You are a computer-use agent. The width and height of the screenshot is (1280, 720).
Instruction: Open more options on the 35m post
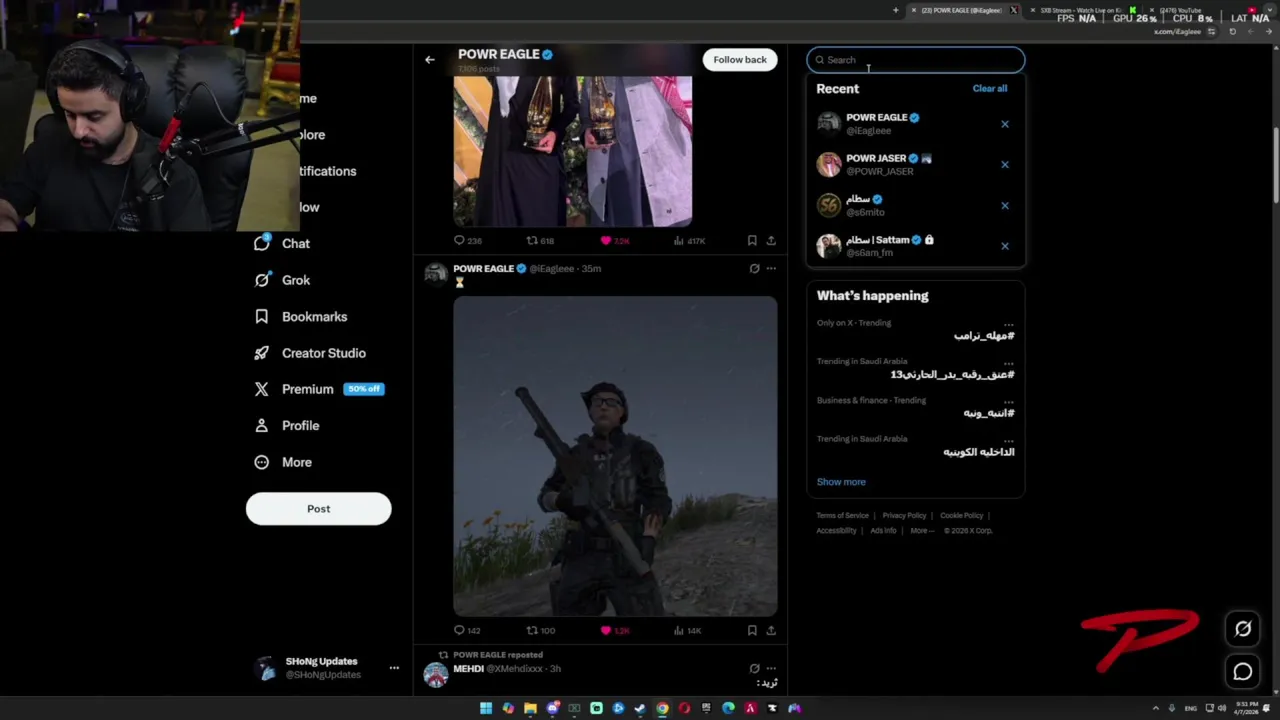coord(771,268)
